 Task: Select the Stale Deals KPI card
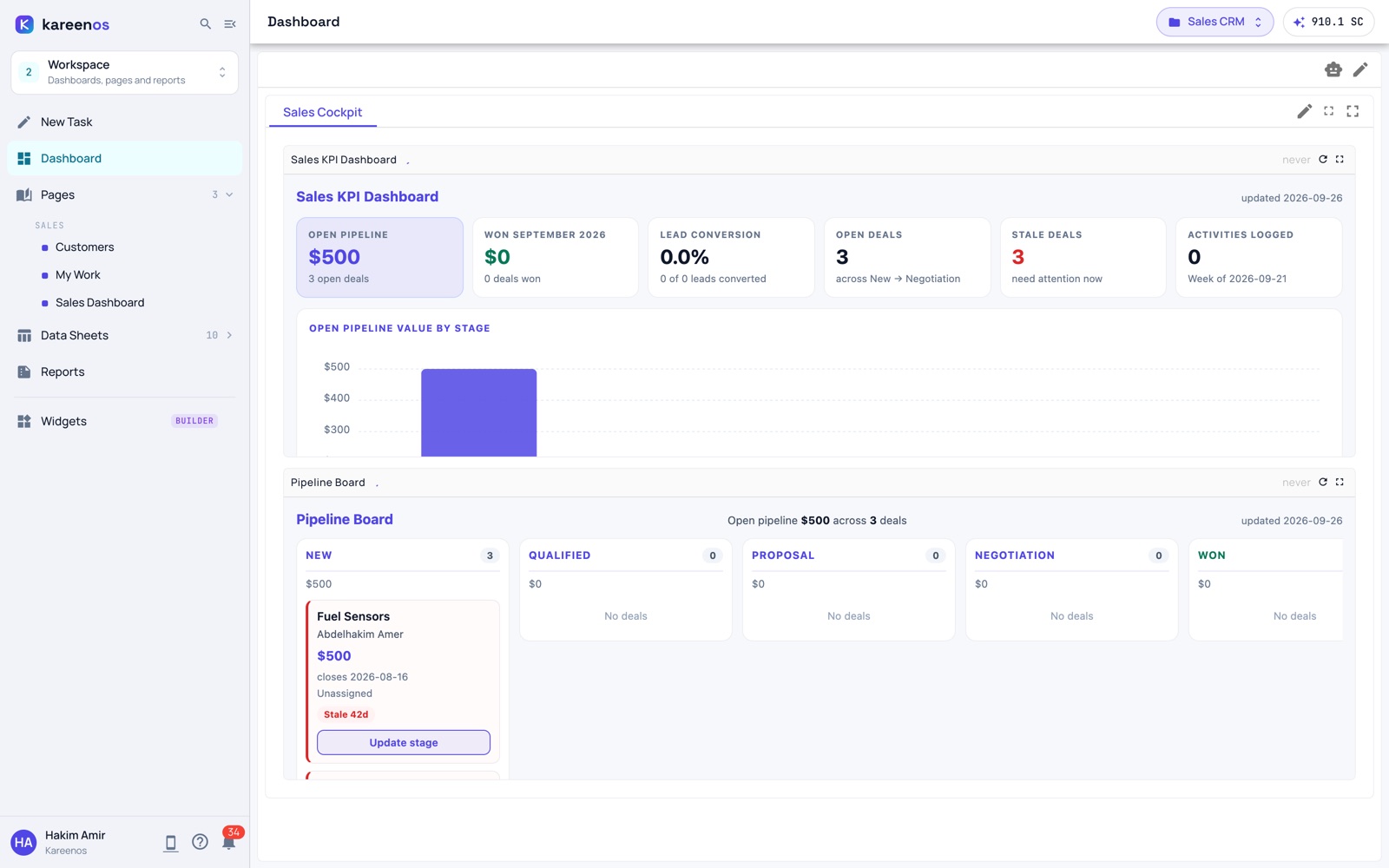(x=1083, y=258)
